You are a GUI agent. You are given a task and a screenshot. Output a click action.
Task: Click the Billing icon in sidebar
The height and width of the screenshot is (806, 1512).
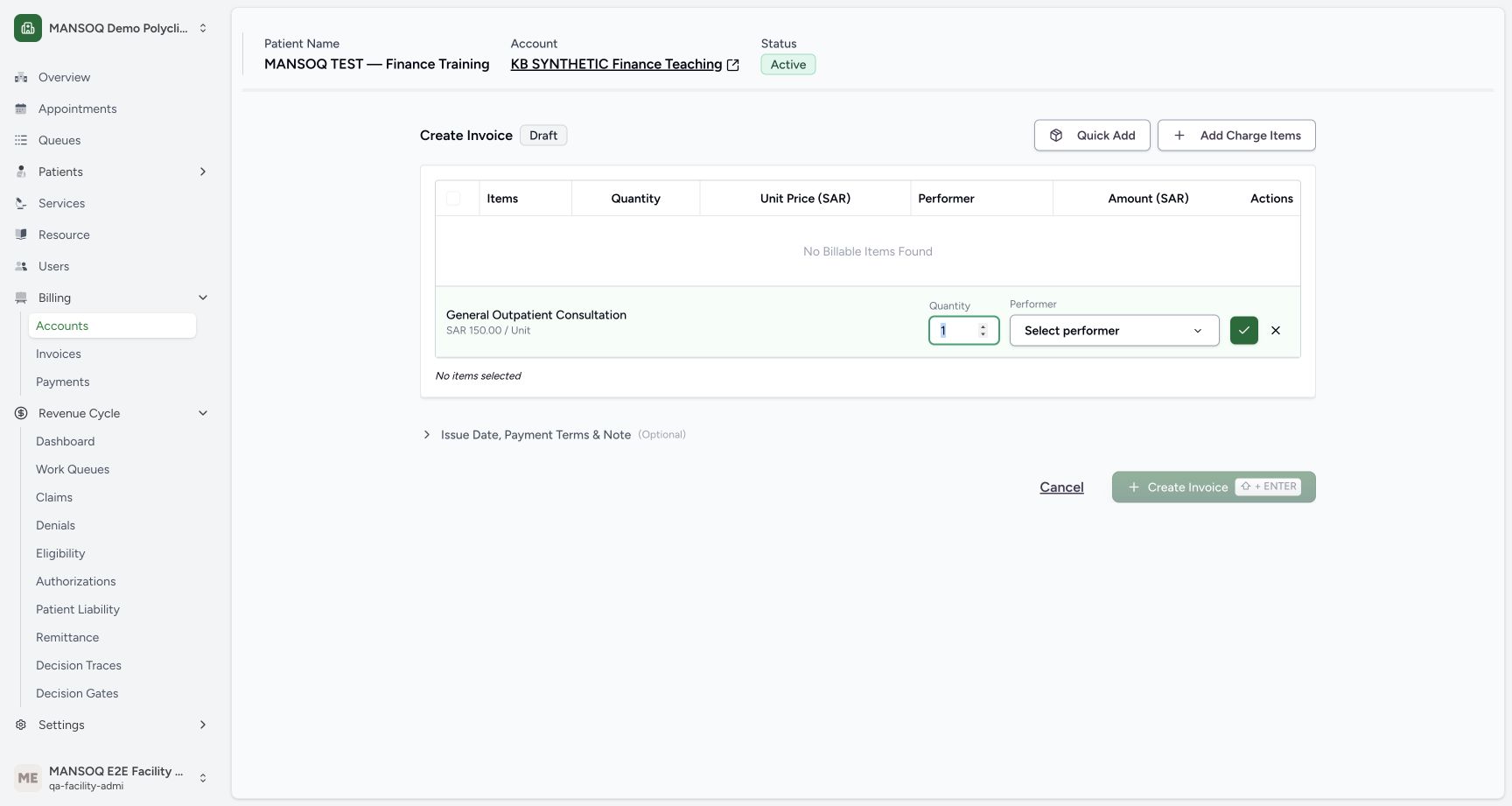click(x=21, y=298)
